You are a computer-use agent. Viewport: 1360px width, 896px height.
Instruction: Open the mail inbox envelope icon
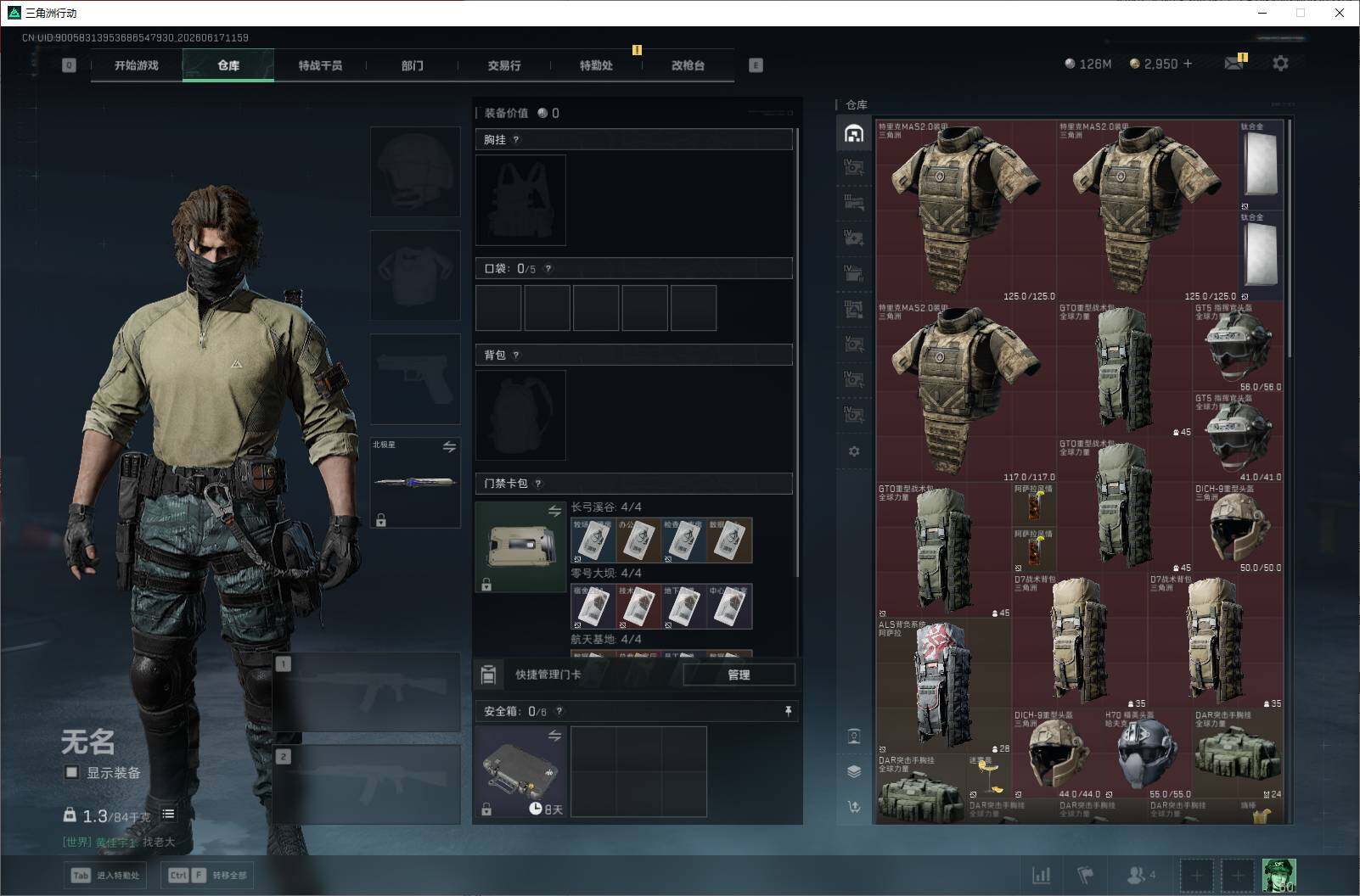point(1234,63)
